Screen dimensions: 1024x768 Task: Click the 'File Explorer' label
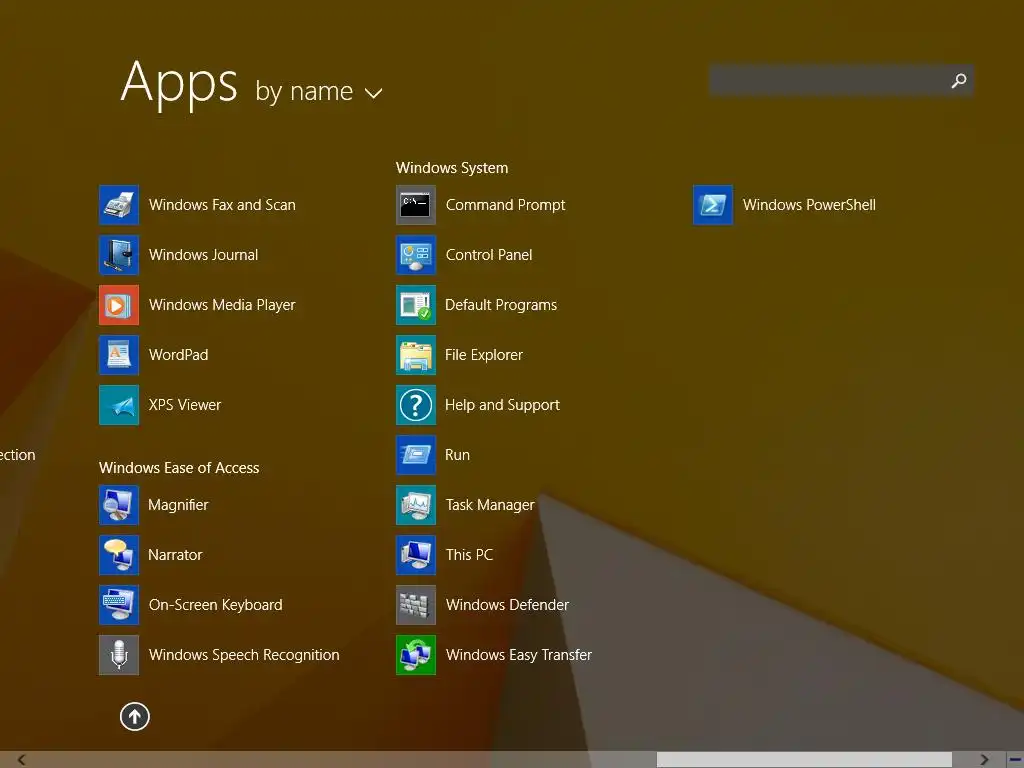tap(484, 355)
